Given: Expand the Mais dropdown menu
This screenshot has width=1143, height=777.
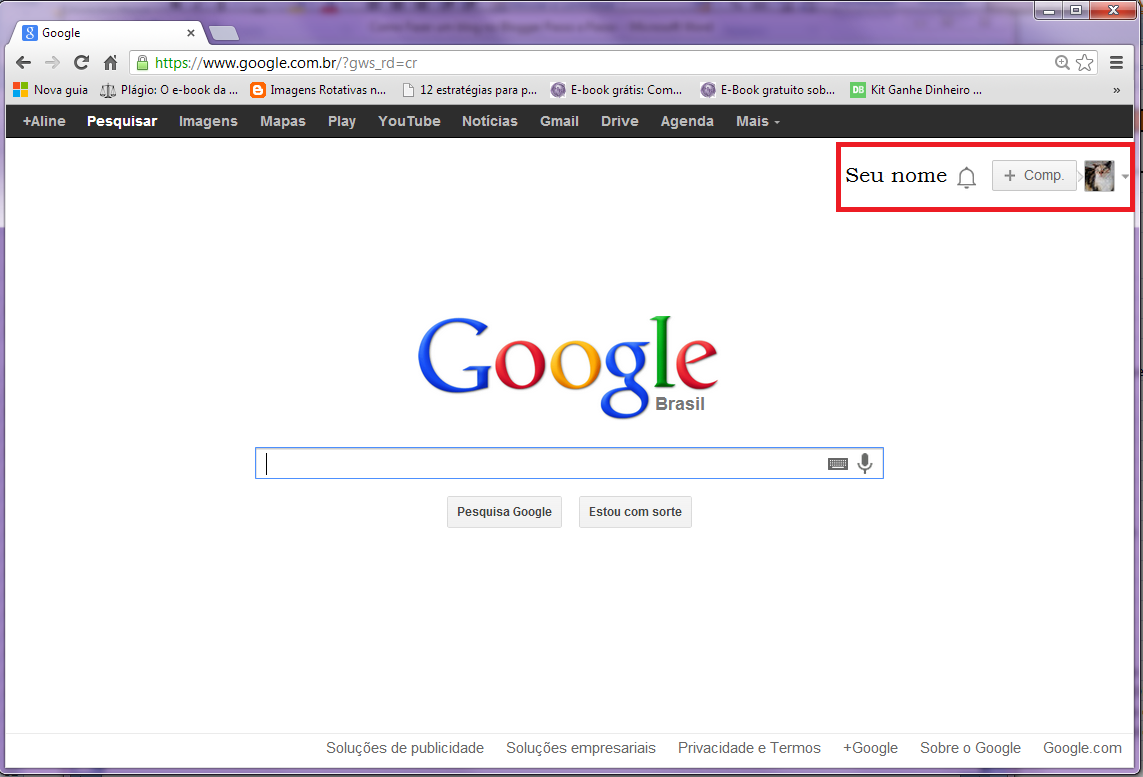Looking at the screenshot, I should coord(757,121).
